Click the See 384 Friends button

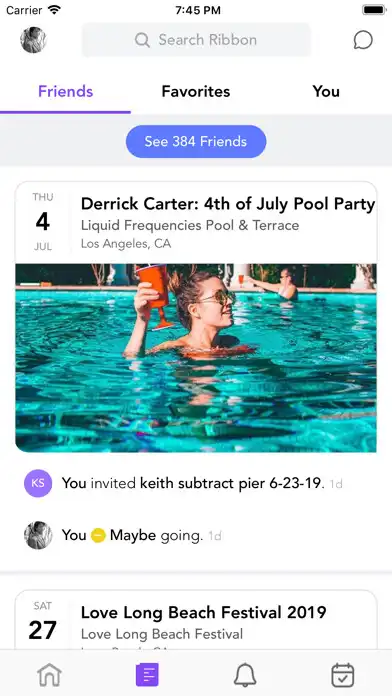[x=196, y=142]
